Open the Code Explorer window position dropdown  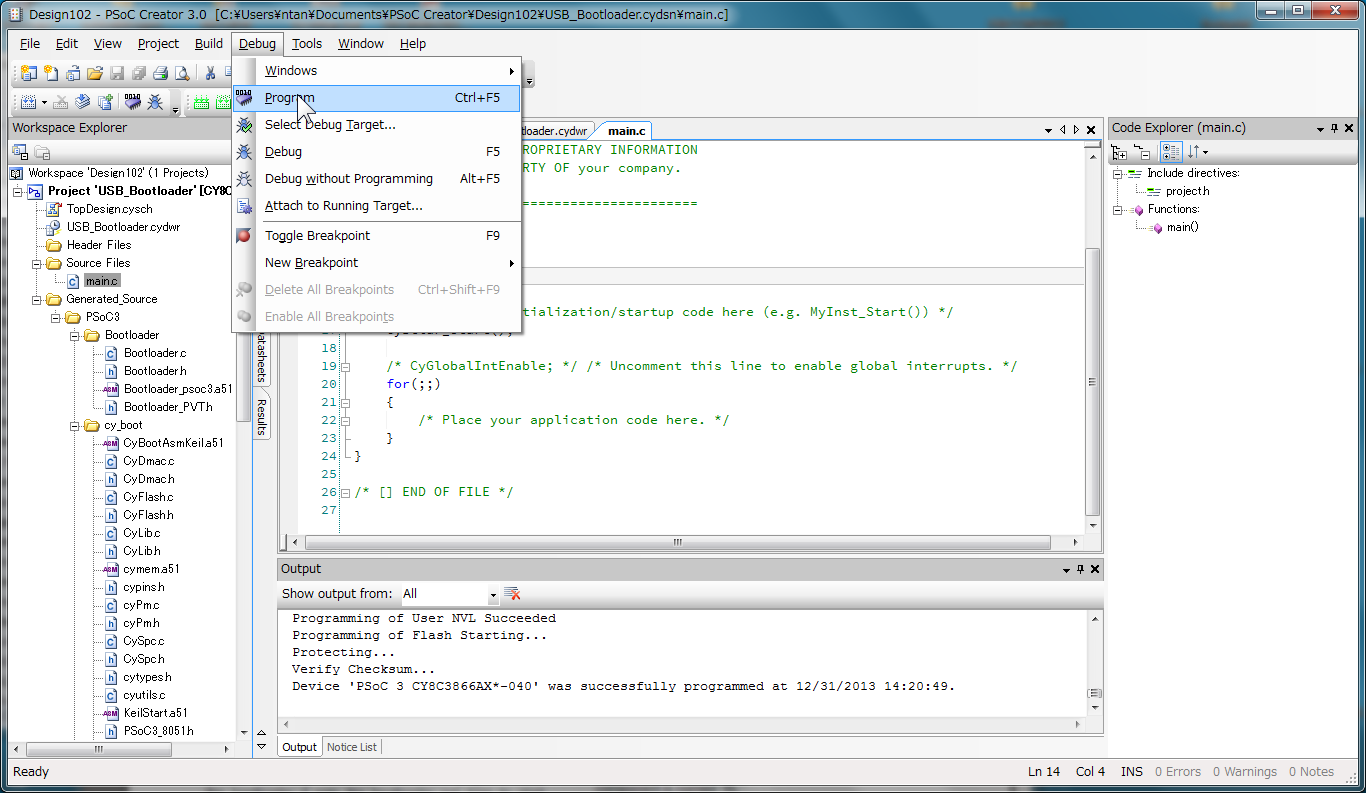pos(1320,129)
